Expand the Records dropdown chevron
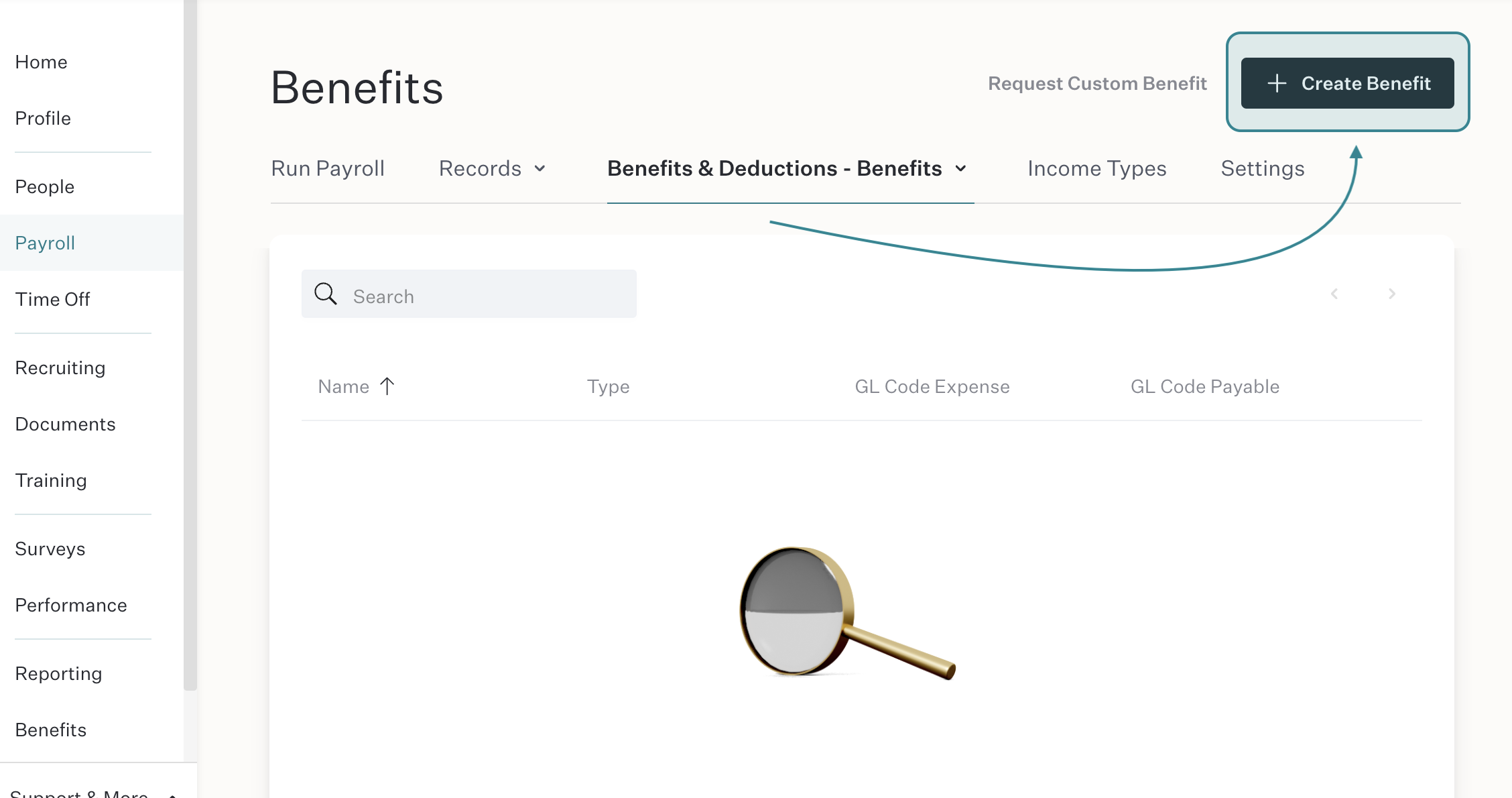The image size is (1512, 798). [540, 168]
